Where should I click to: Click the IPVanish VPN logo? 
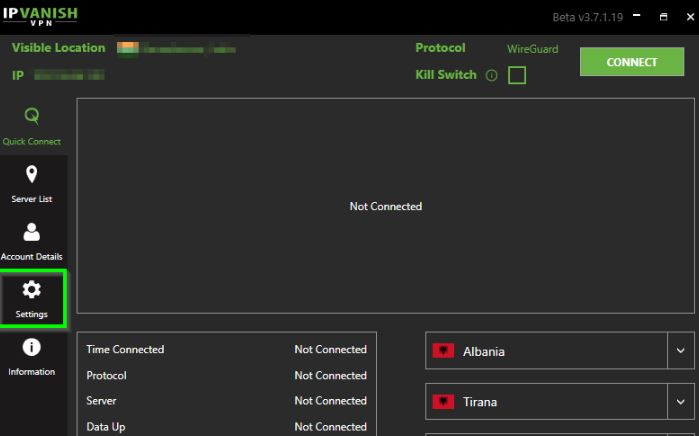click(40, 16)
